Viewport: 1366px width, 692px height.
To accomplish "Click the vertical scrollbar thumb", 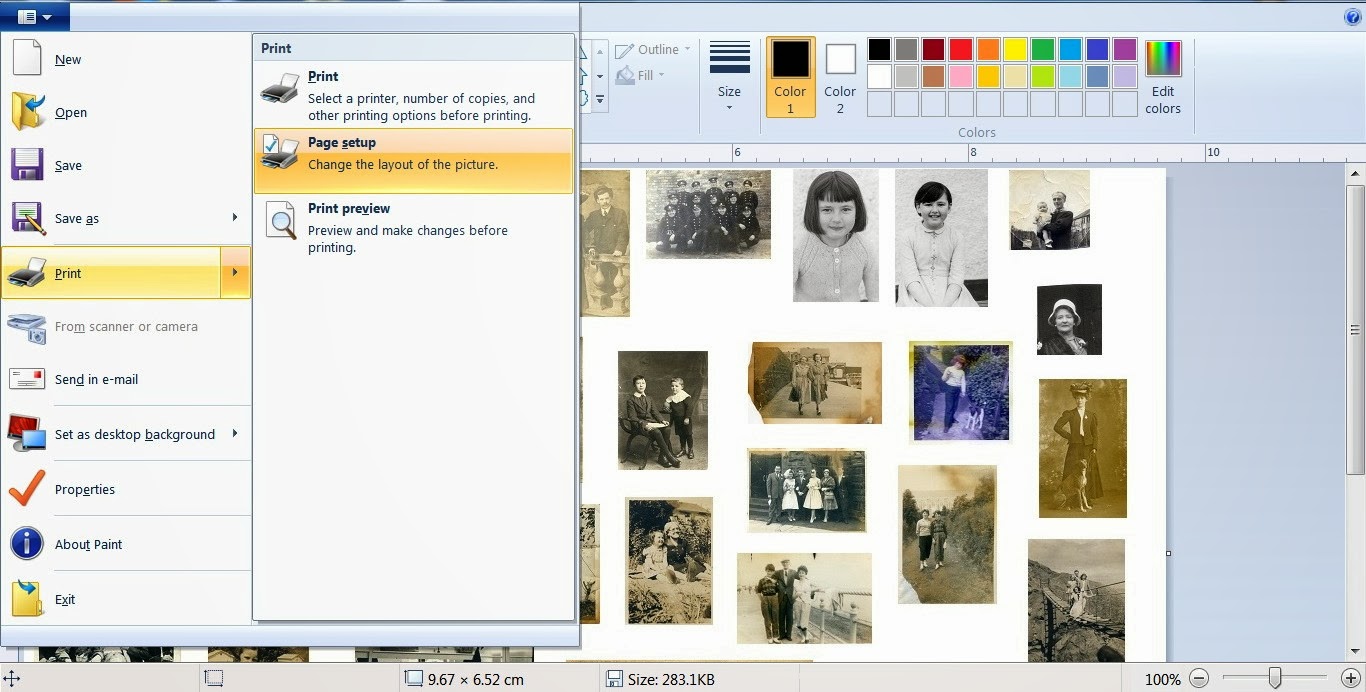I will [x=1356, y=329].
